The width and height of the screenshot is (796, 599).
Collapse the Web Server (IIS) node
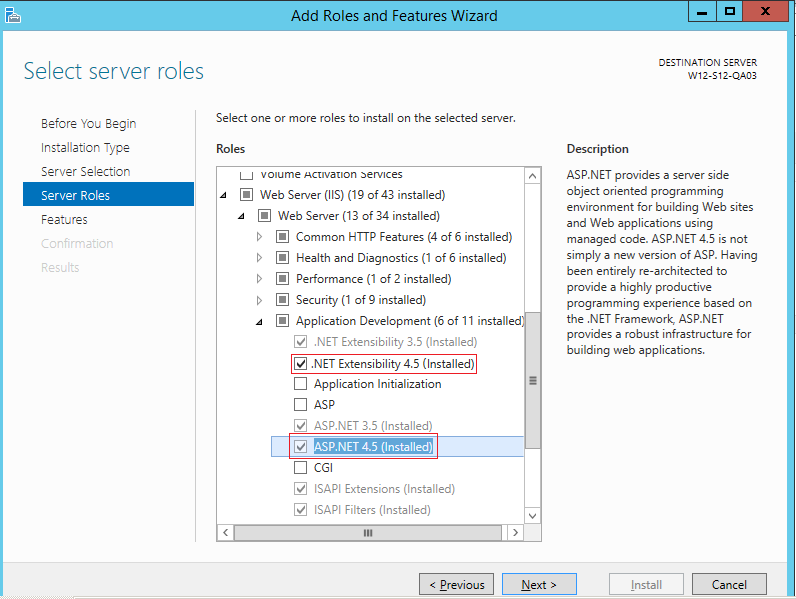tap(223, 195)
